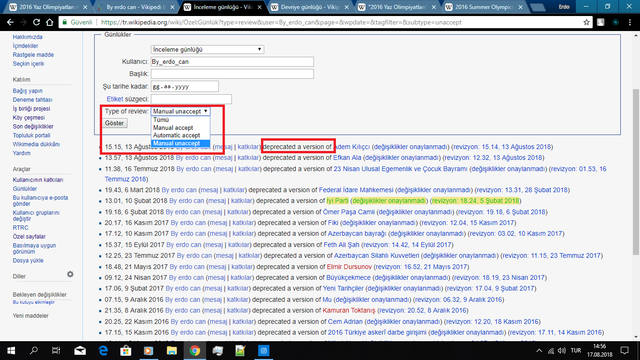Open the Azerbaycan bayrağı article link
This screenshot has height=360, width=640.
pyautogui.click(x=357, y=233)
